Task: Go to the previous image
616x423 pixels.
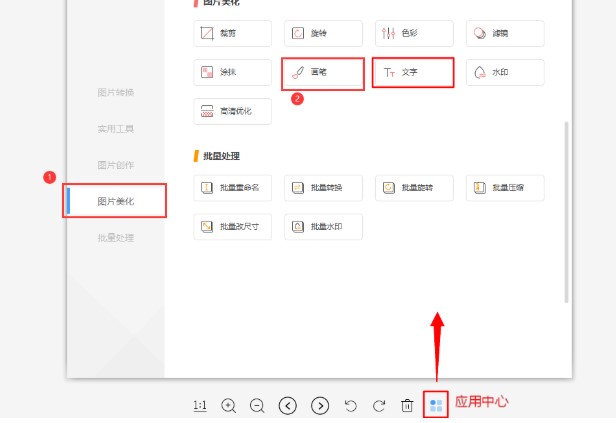Action: tap(288, 405)
